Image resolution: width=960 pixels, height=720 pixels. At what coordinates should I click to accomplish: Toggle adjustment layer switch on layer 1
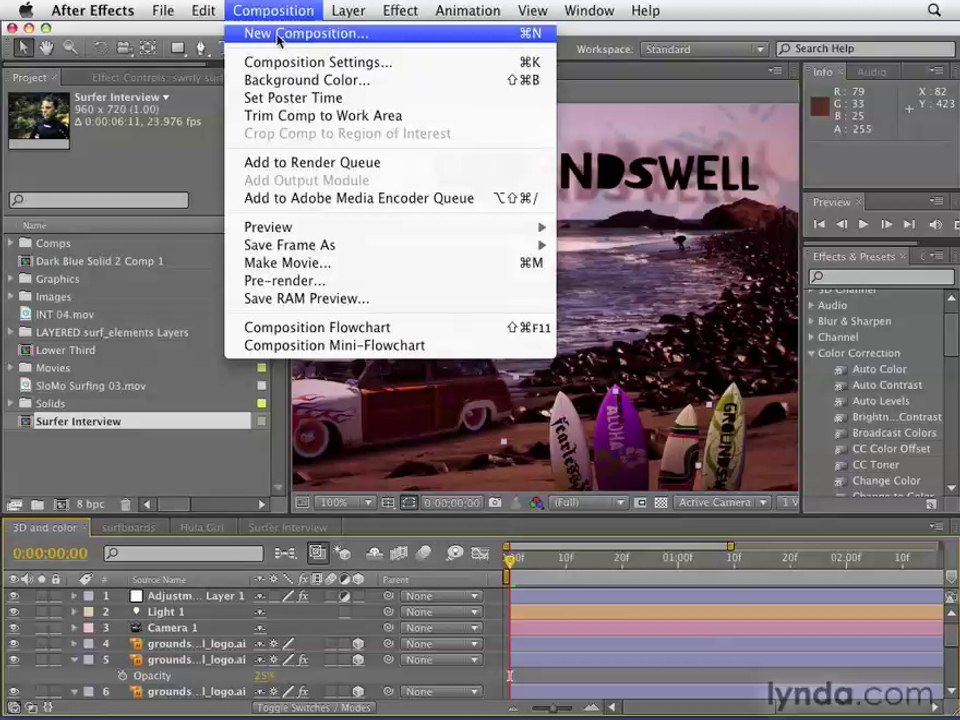(x=345, y=596)
